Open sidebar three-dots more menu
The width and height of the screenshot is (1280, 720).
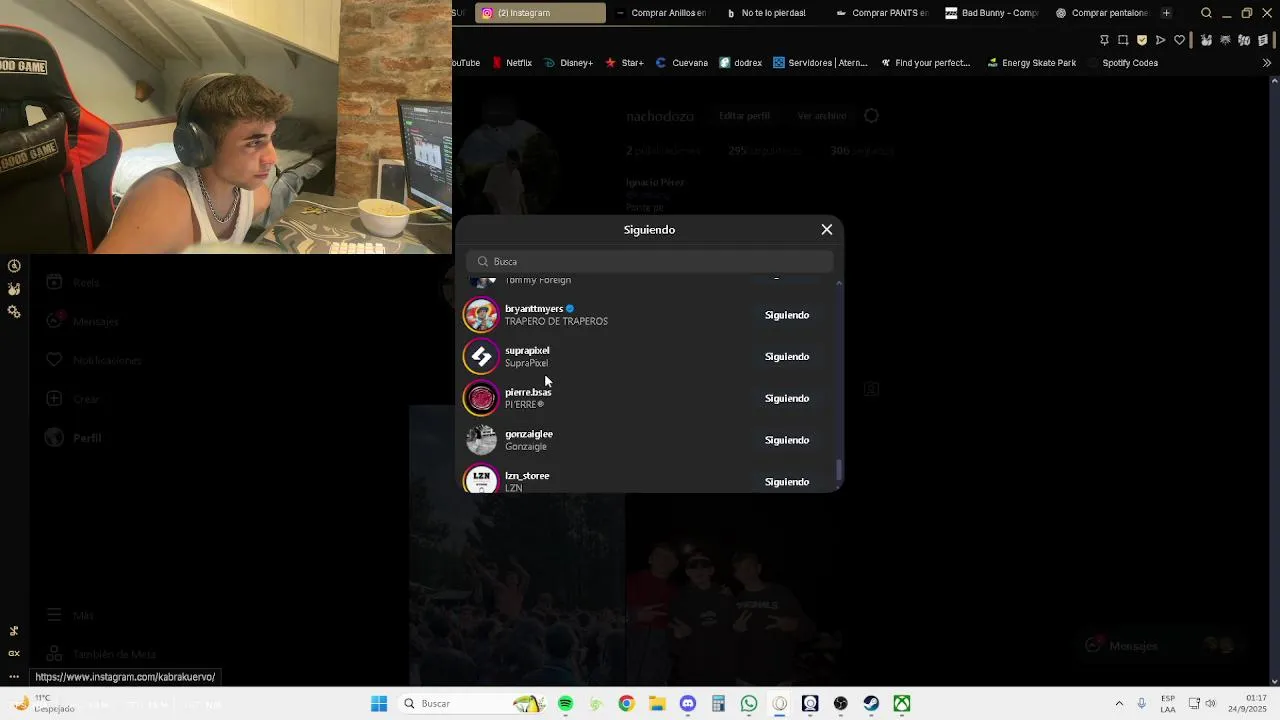coord(14,677)
